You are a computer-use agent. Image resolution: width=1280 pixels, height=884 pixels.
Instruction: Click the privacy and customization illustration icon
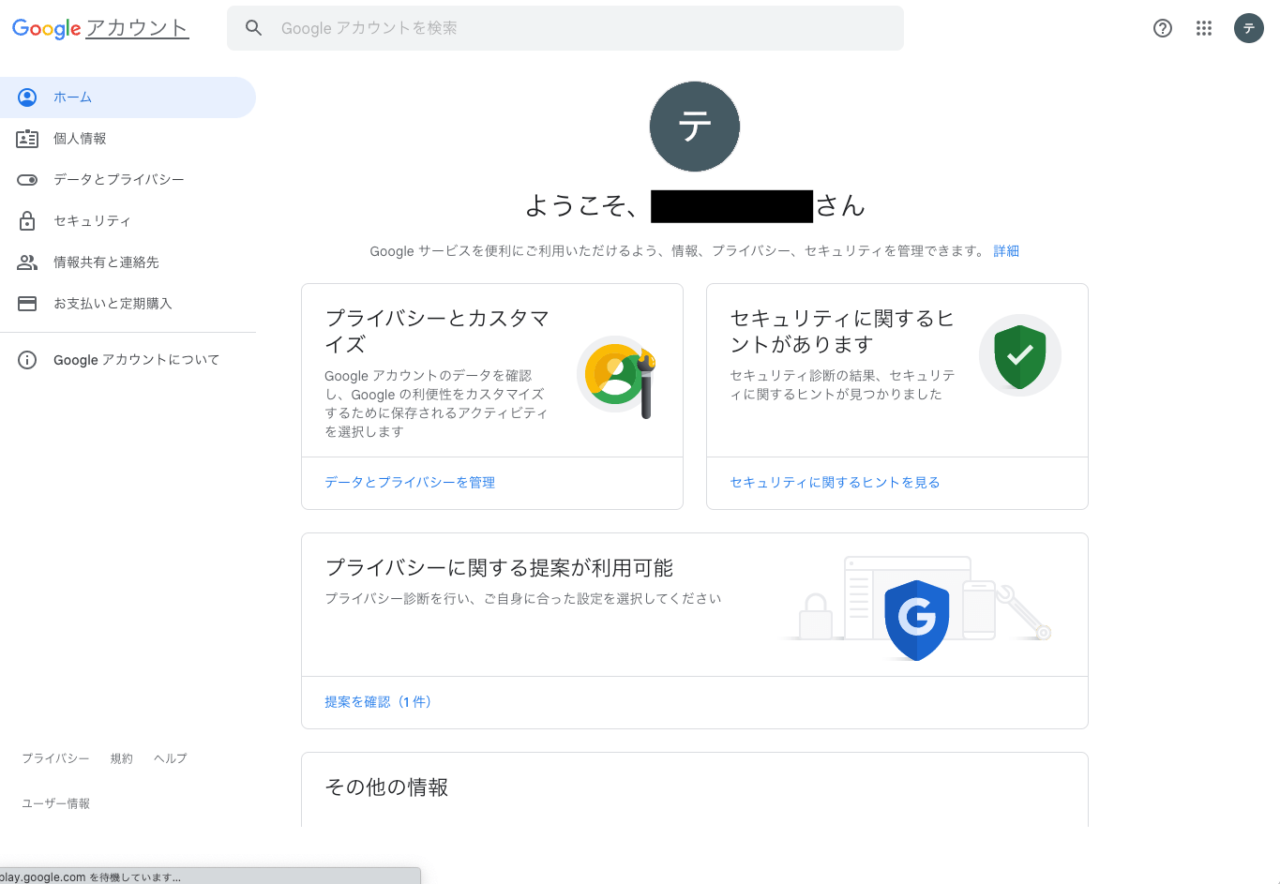(617, 376)
